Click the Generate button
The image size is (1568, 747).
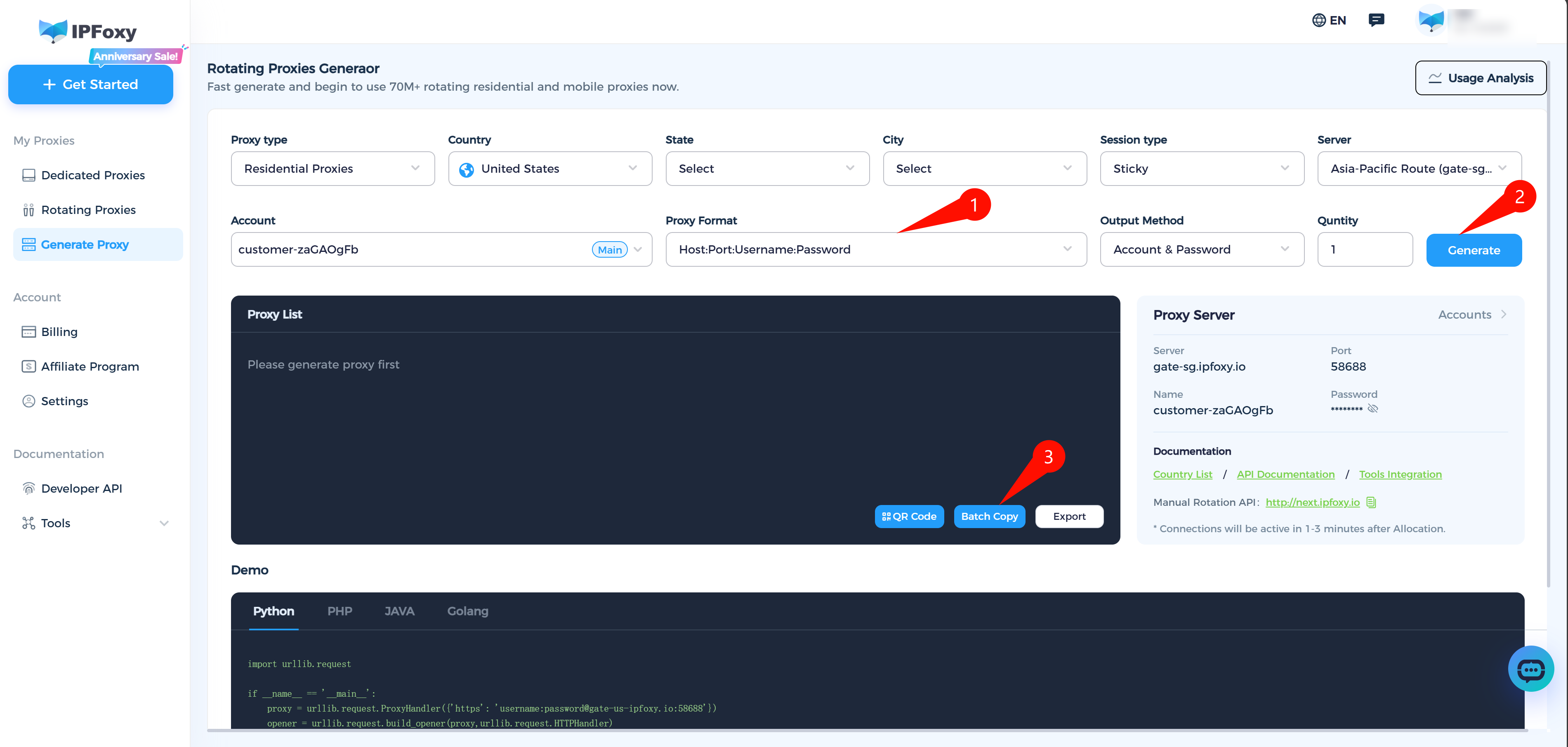pos(1474,249)
